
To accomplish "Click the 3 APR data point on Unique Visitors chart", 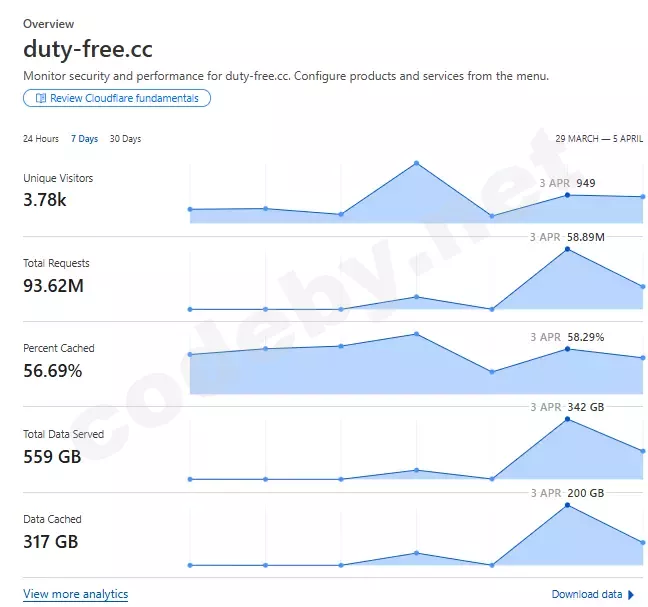I will click(x=567, y=195).
